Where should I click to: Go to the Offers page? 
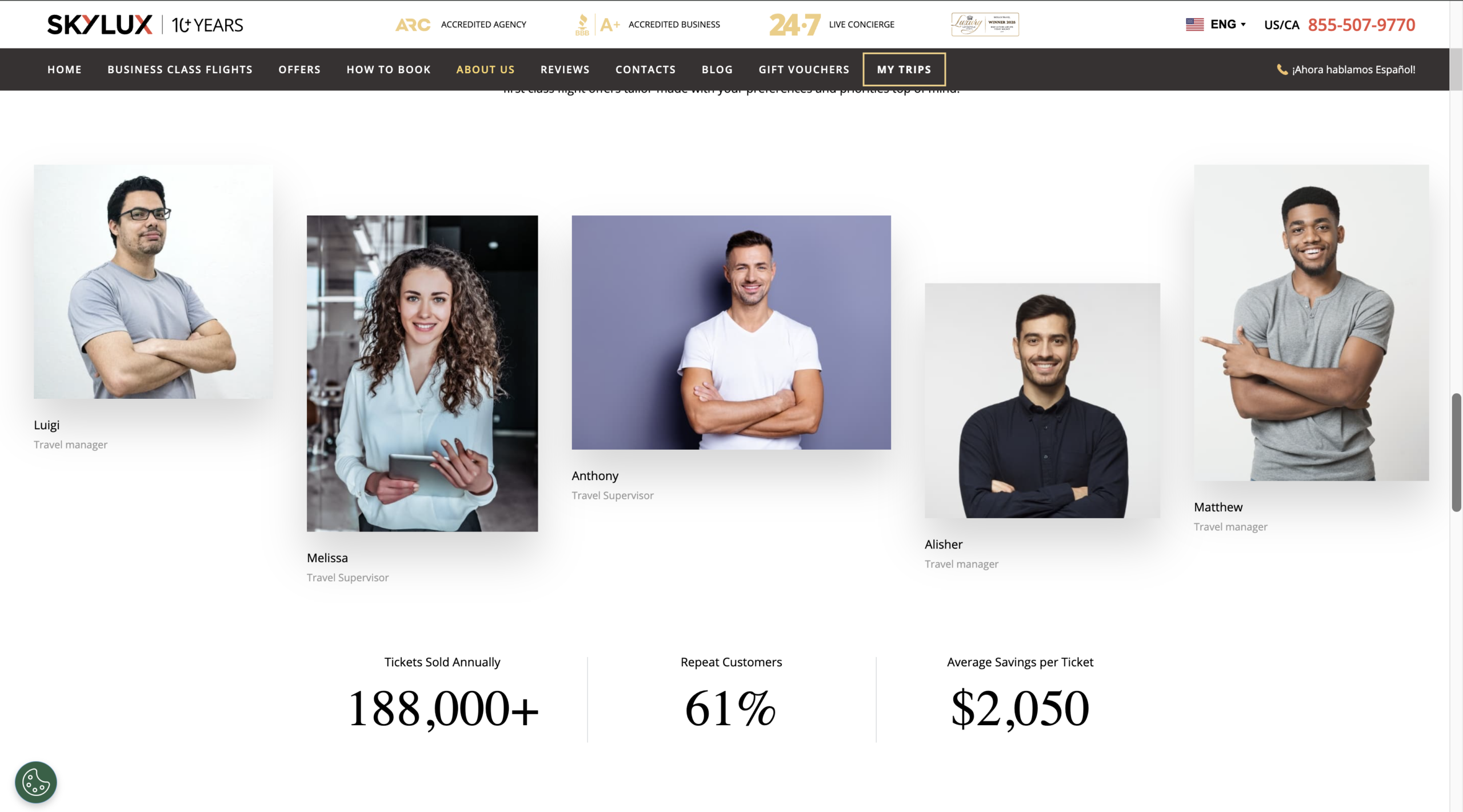tap(299, 69)
